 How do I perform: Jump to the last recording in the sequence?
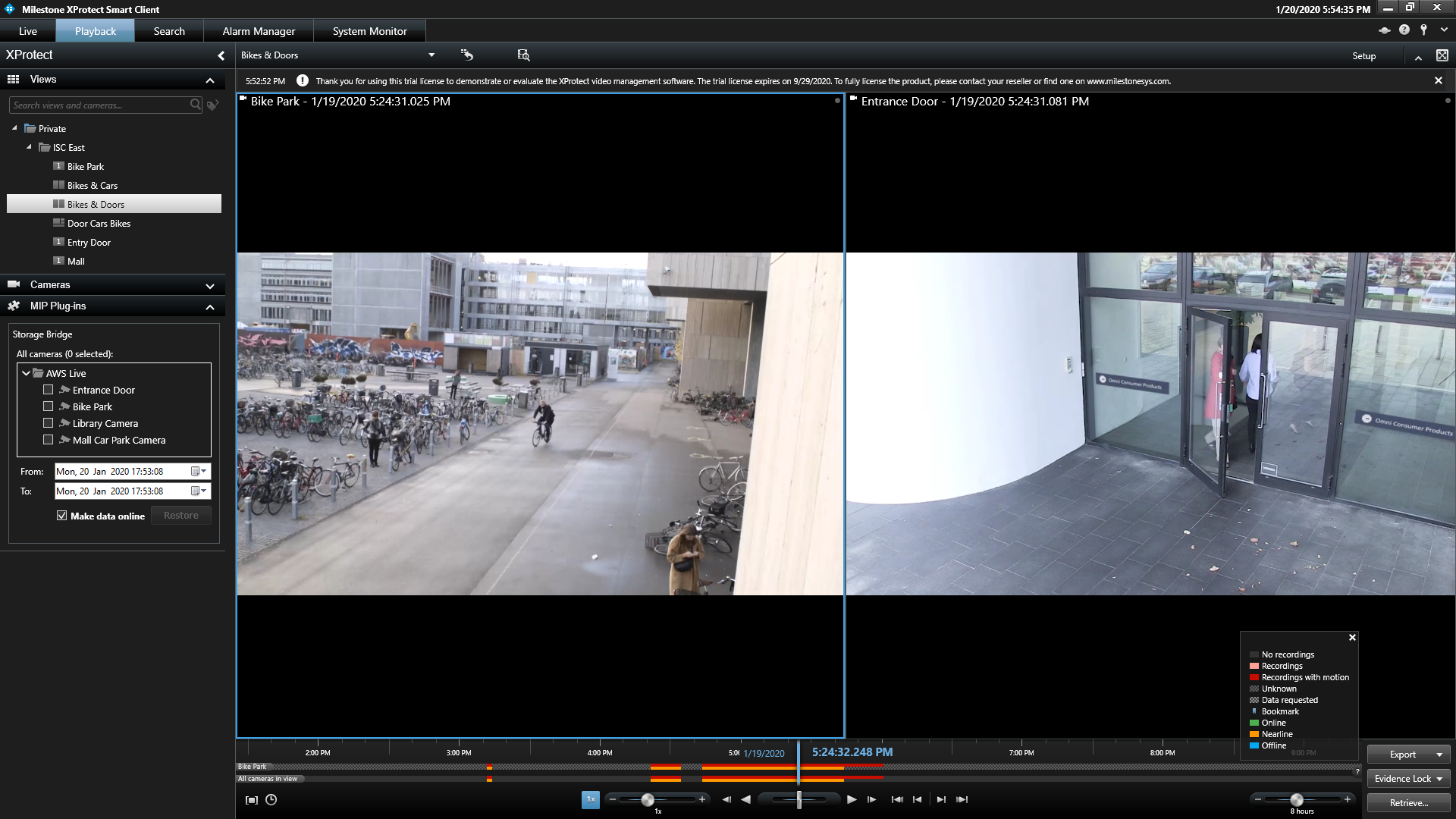coord(962,799)
